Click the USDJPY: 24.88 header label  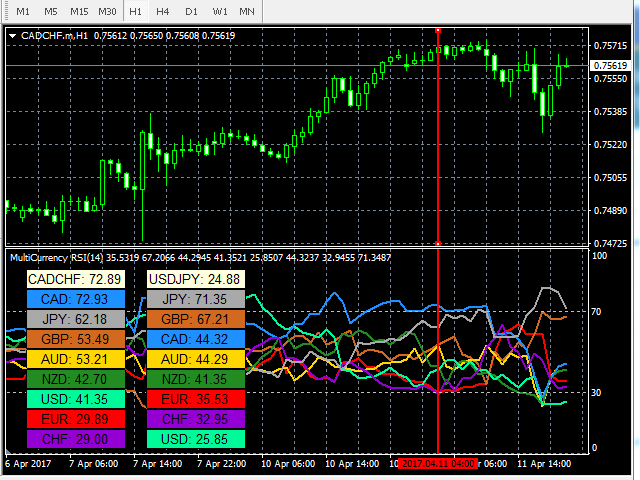[196, 279]
